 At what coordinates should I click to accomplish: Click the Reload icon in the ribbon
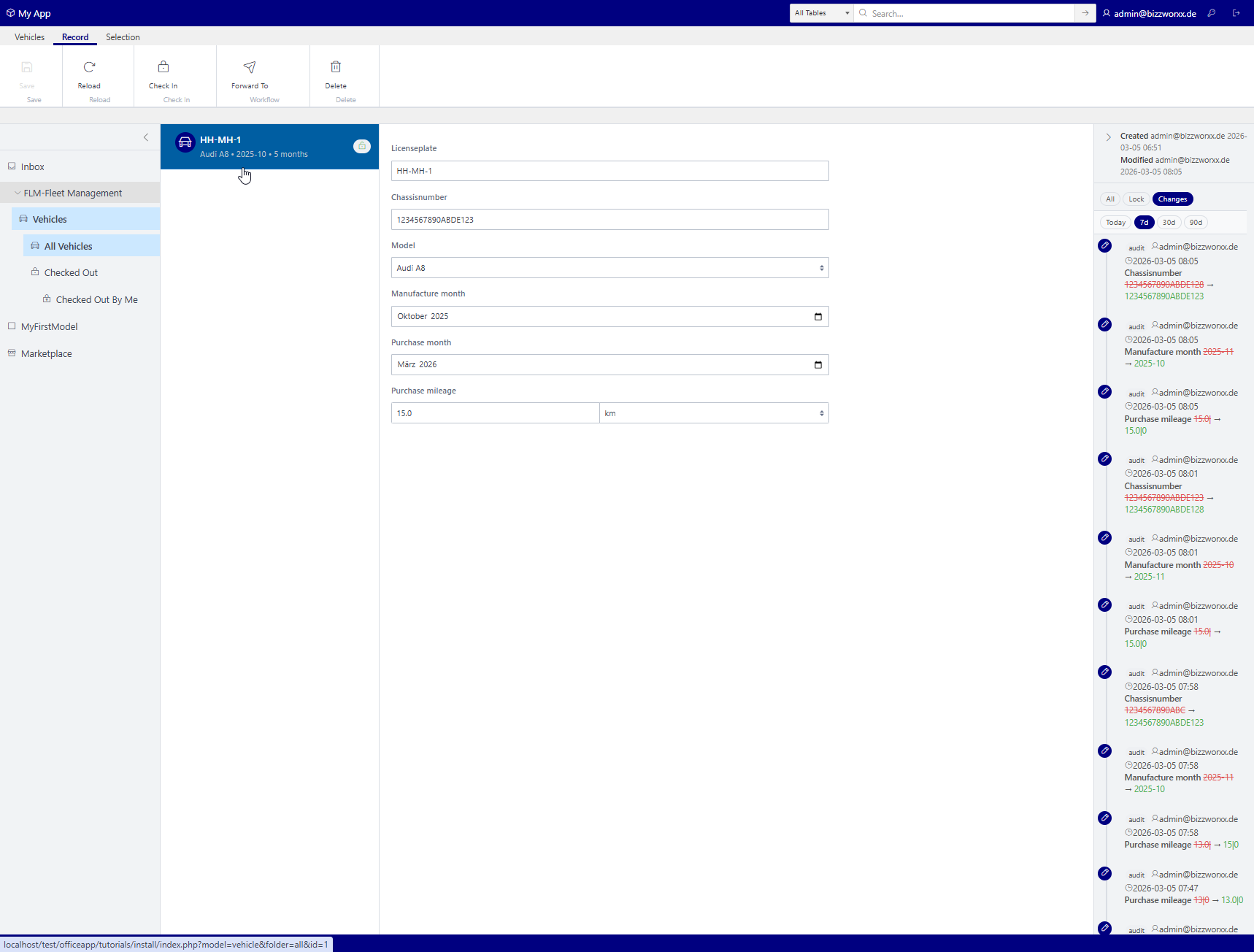pos(89,67)
